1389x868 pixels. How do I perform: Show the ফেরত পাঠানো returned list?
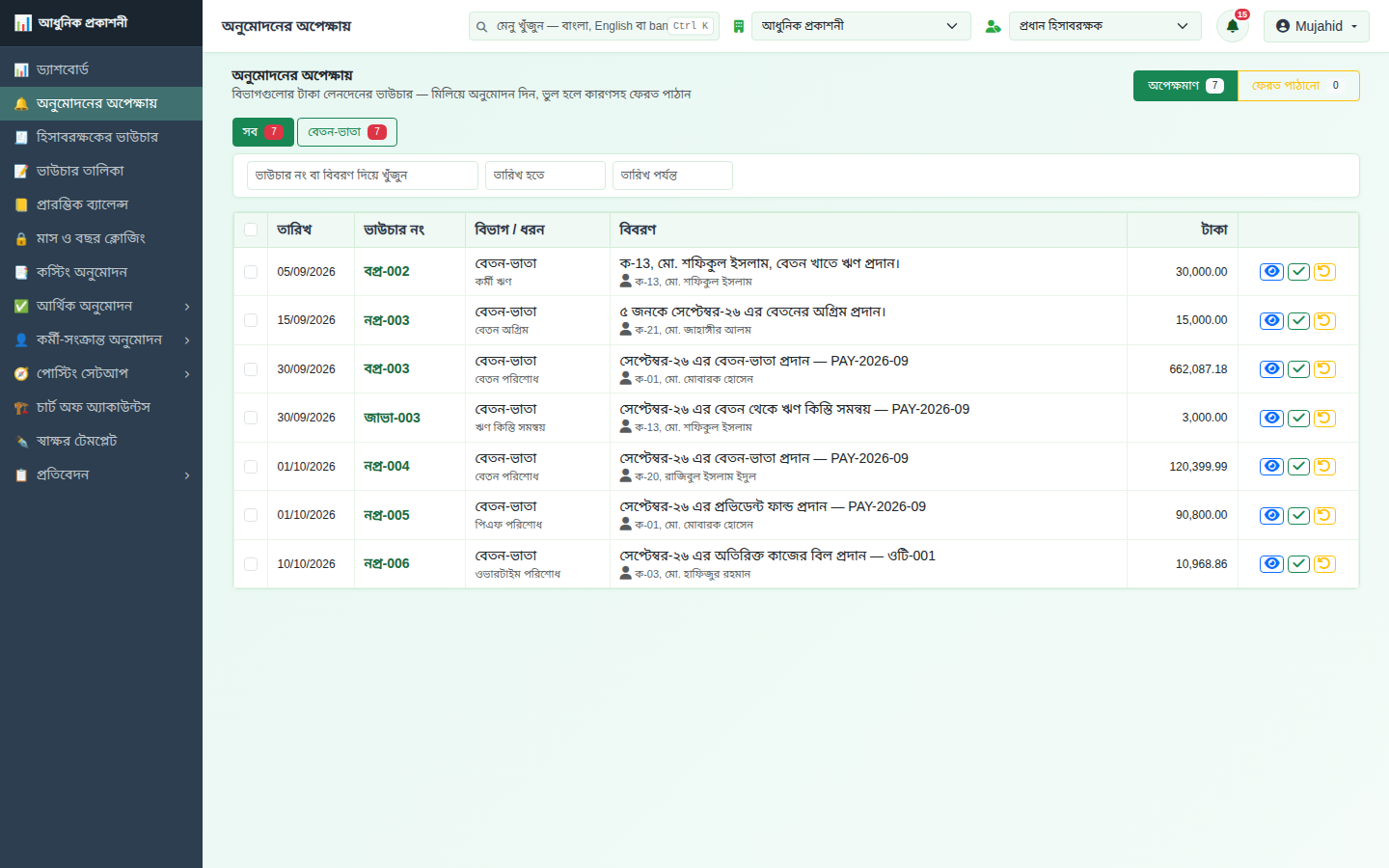tap(1298, 86)
